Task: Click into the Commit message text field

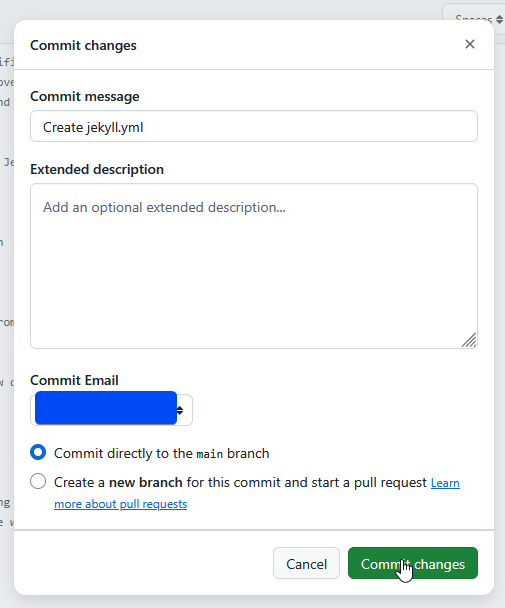Action: pos(254,126)
